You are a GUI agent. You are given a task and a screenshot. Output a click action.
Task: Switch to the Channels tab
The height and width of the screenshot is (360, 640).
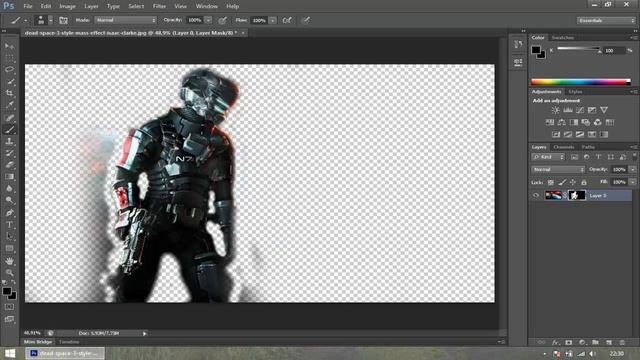click(564, 147)
